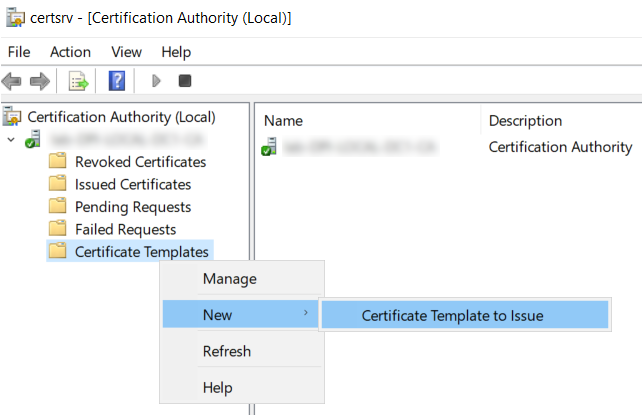Click the Certification Authority description cell
Image resolution: width=642 pixels, height=418 pixels.
pyautogui.click(x=560, y=147)
